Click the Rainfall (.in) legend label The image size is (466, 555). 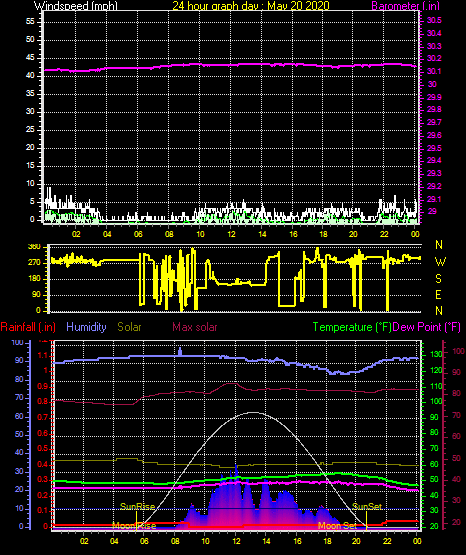click(x=28, y=327)
